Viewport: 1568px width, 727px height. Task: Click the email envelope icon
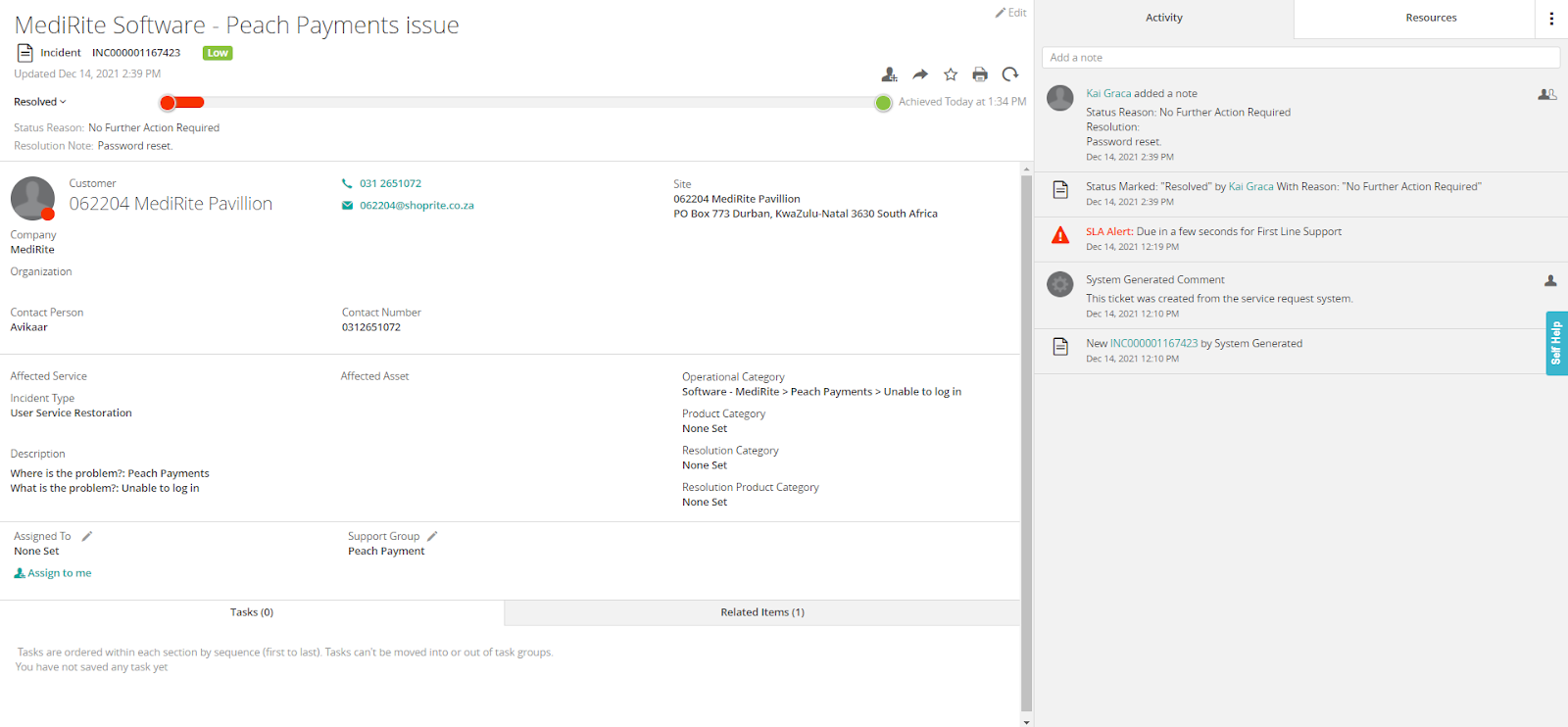click(347, 206)
